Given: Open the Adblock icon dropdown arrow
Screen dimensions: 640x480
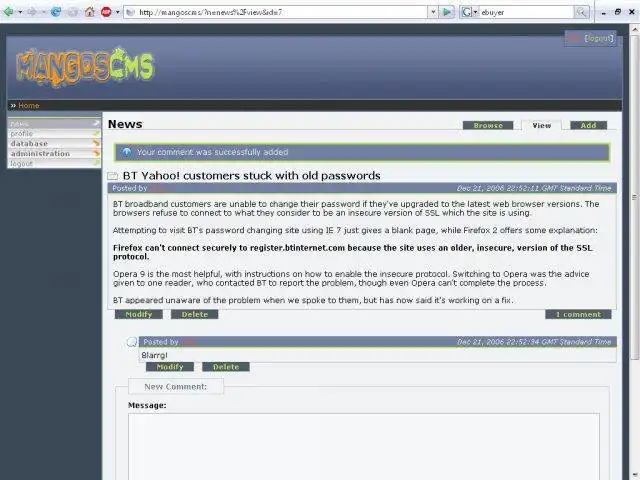Looking at the screenshot, I should click(x=118, y=12).
